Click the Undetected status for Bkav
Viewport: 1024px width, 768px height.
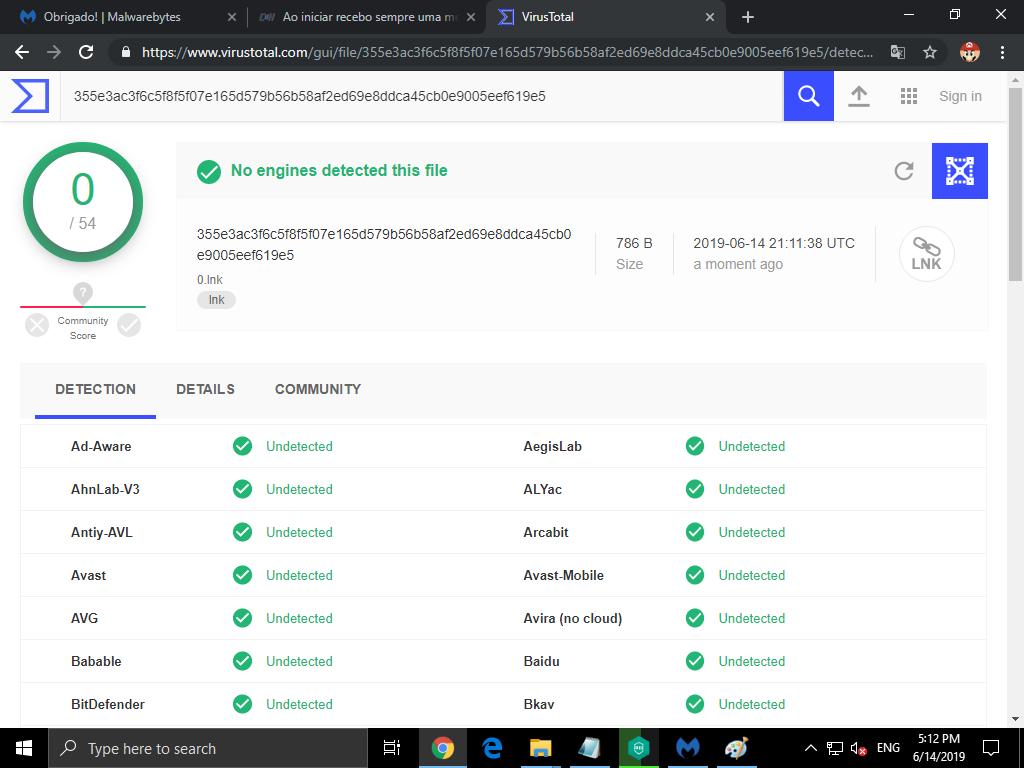[752, 704]
